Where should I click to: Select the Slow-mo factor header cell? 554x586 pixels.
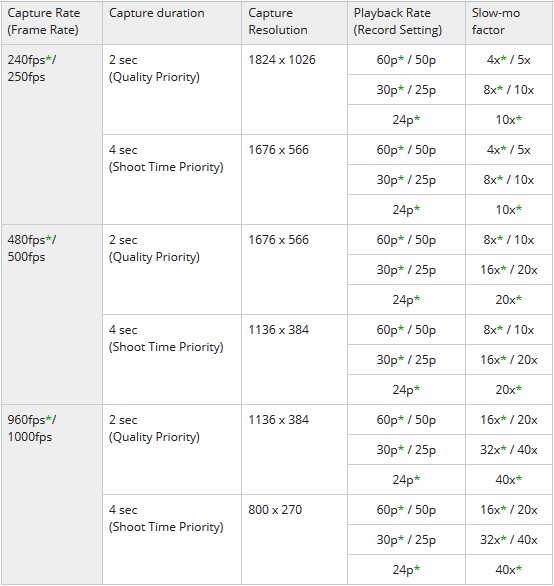pos(509,22)
